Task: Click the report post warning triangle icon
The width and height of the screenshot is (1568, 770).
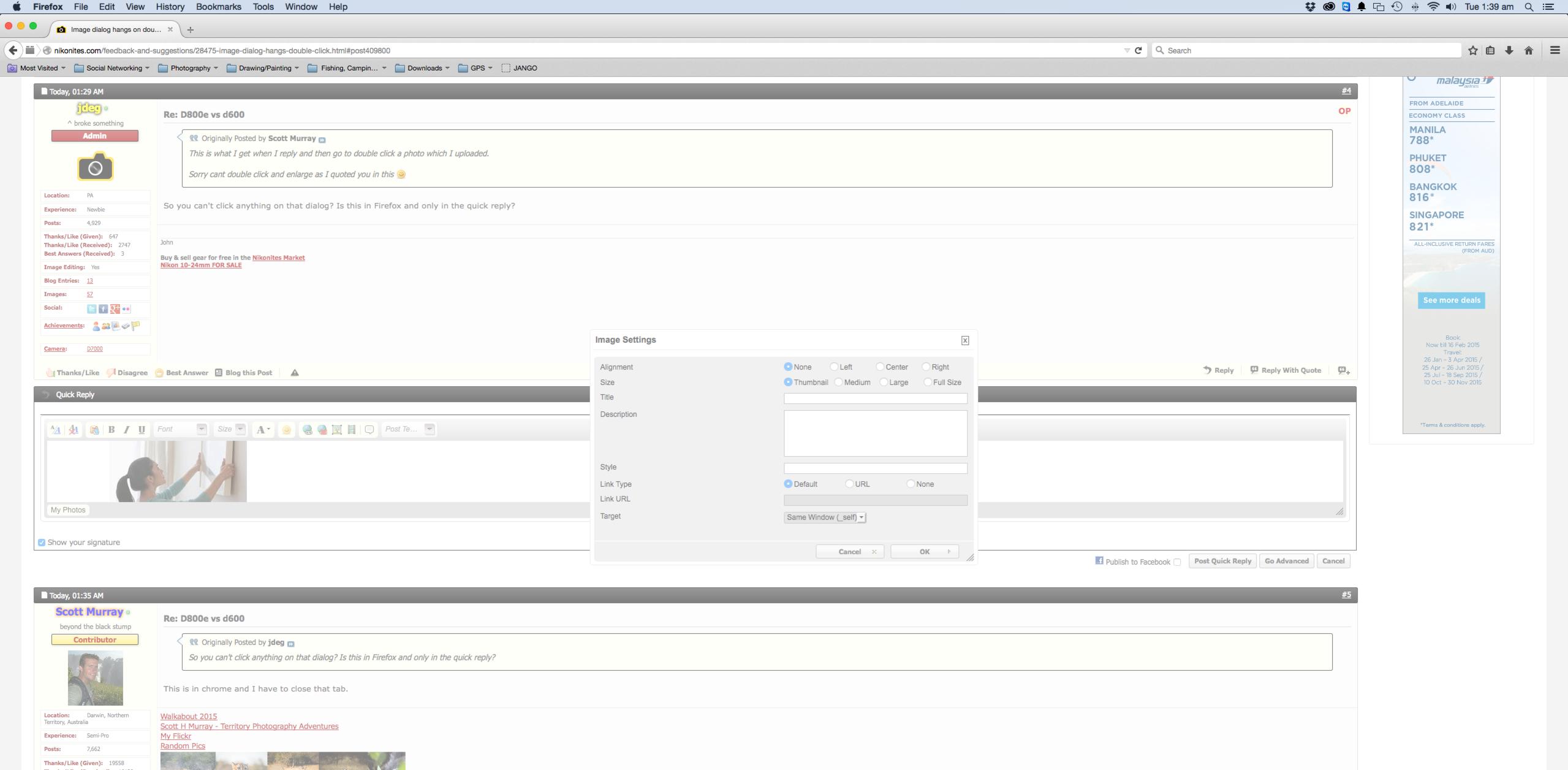Action: point(295,373)
